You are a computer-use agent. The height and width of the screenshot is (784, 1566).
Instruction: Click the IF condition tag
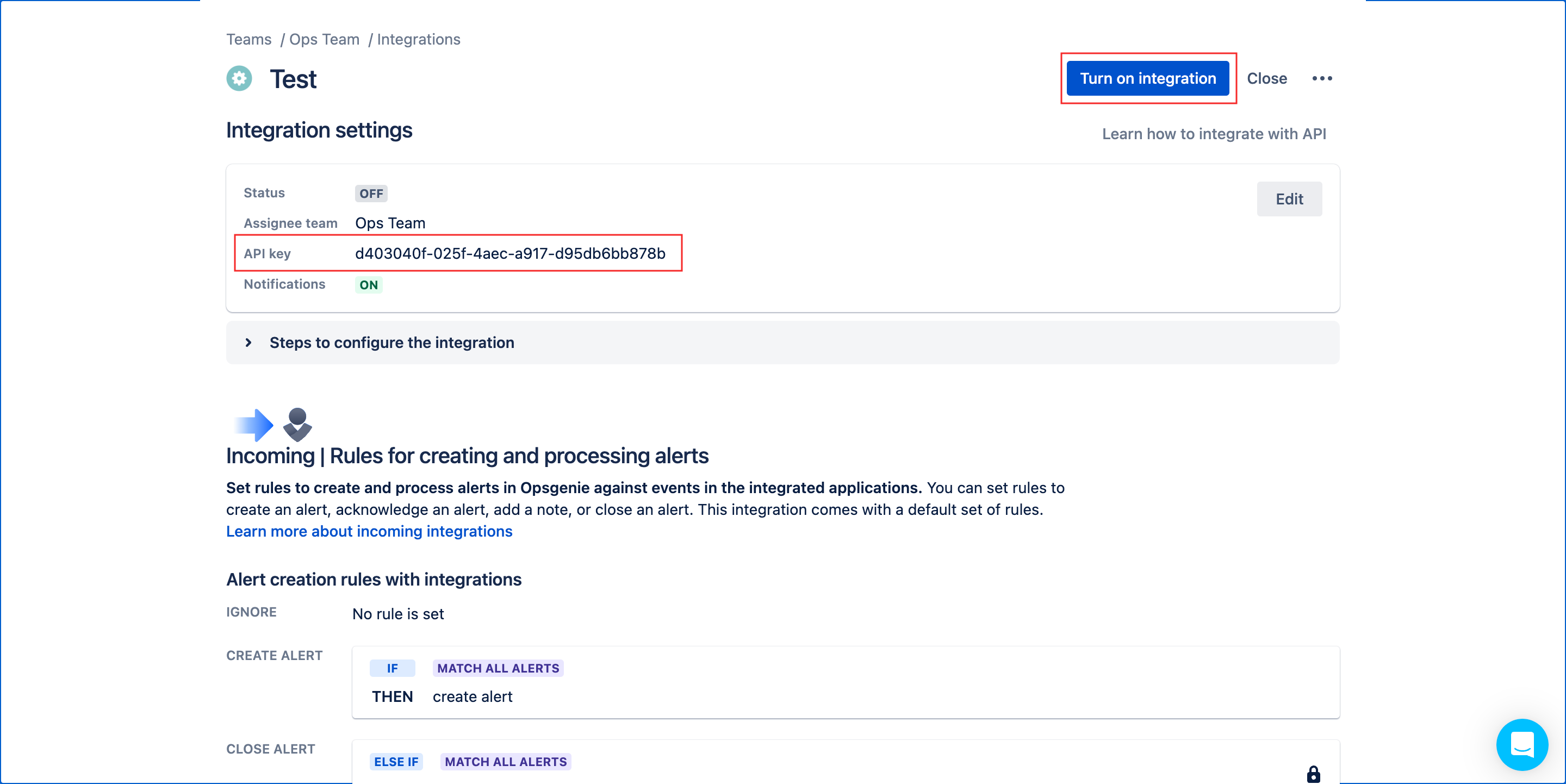[392, 668]
